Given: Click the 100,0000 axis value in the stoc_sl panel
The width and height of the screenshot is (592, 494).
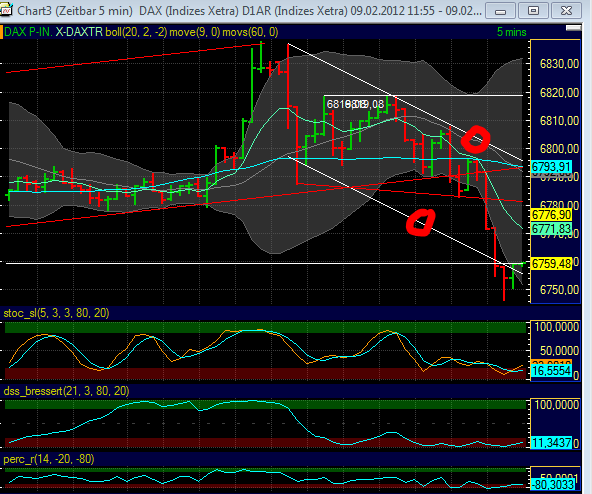Looking at the screenshot, I should [557, 327].
